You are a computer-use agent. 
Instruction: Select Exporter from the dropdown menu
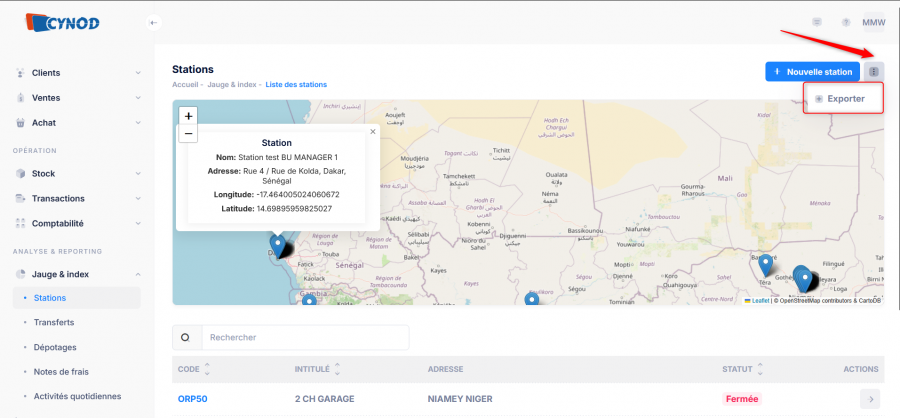[845, 99]
